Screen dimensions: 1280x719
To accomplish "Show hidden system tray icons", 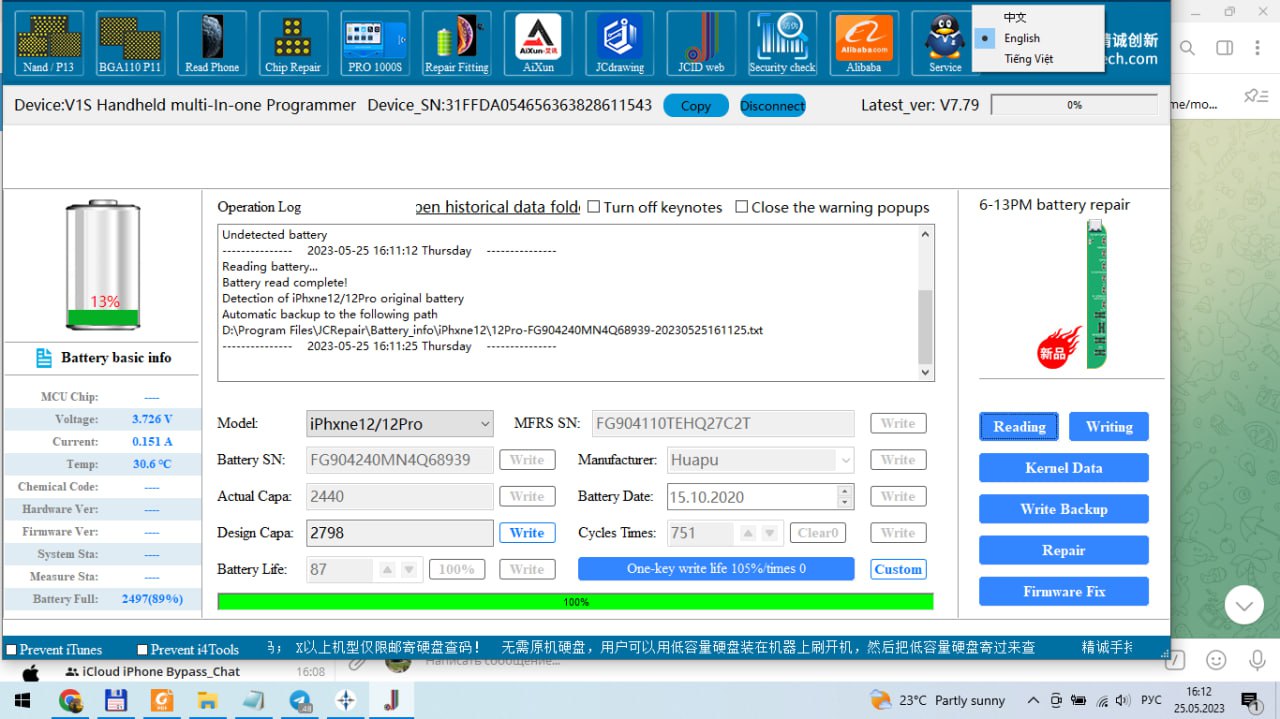I will 1032,700.
